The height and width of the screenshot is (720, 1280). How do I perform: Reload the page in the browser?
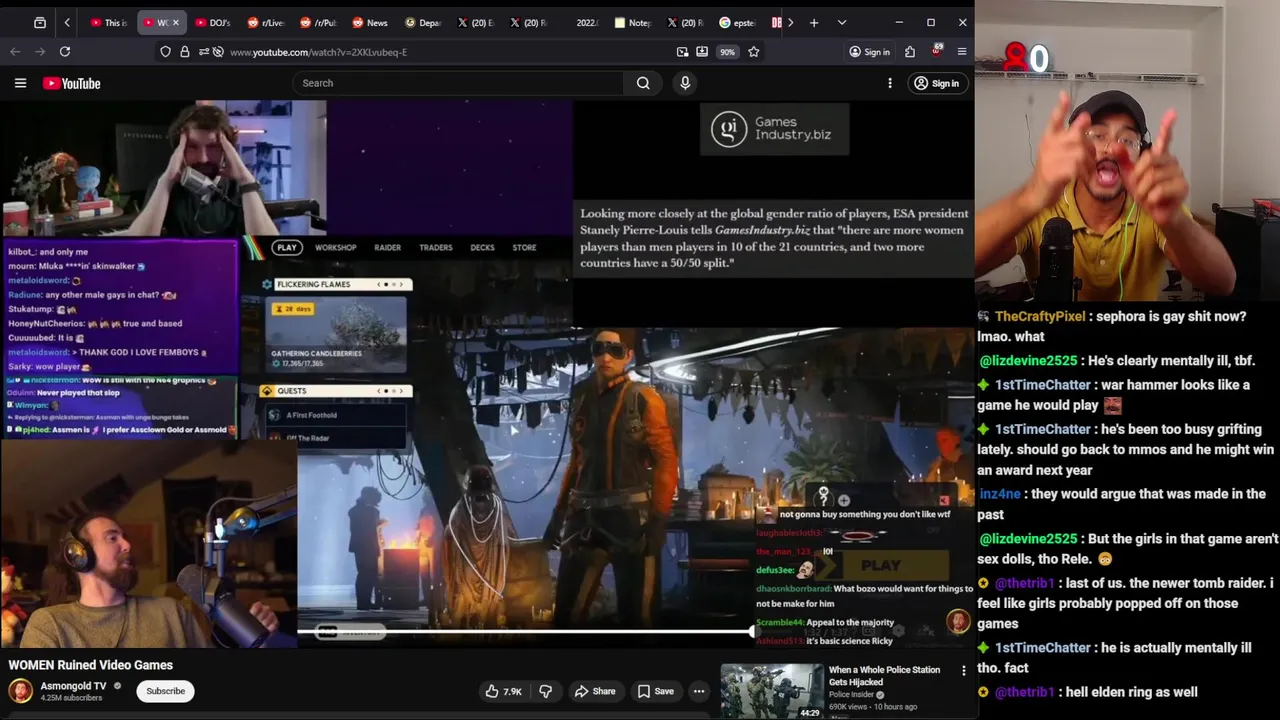65,52
